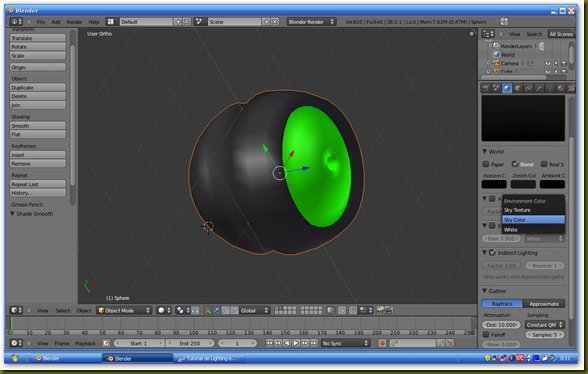Select the rotate manipulator arc icon
This screenshot has width=588, height=374.
(x=225, y=310)
